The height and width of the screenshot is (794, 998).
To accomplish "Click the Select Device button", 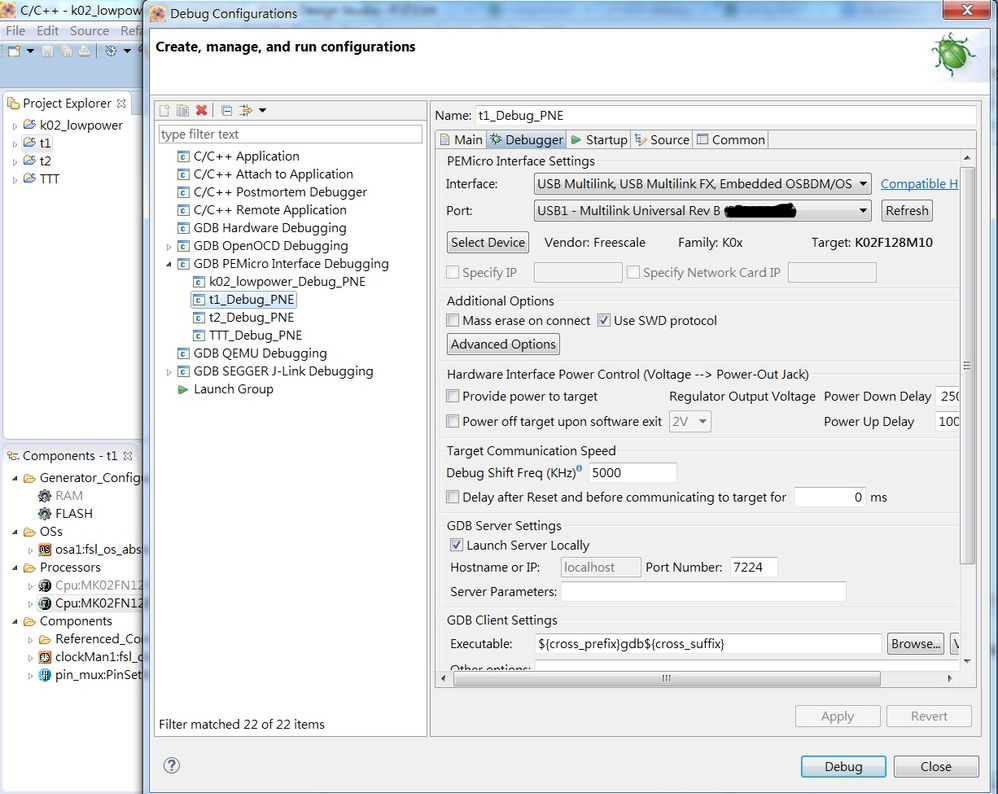I will [x=488, y=243].
